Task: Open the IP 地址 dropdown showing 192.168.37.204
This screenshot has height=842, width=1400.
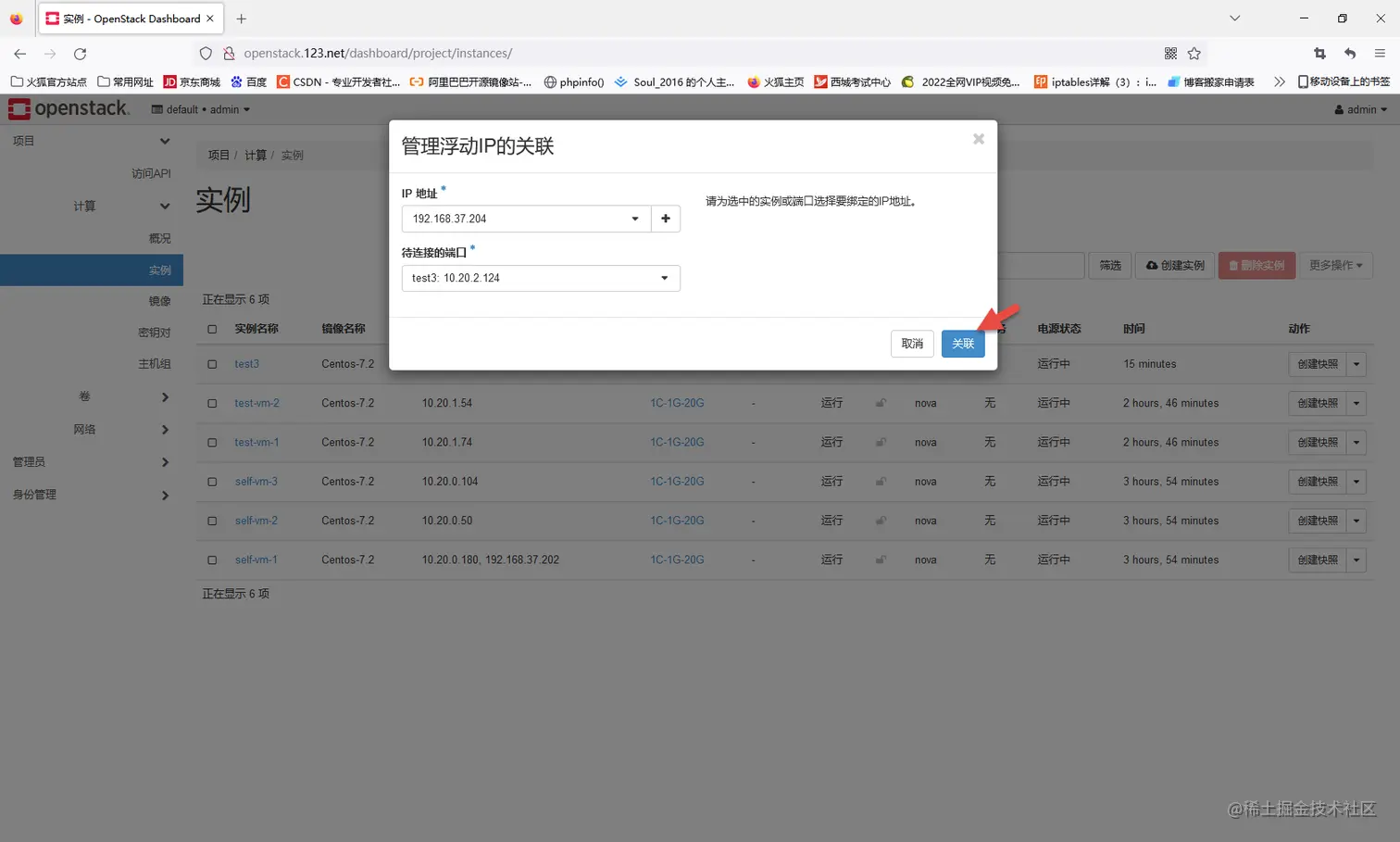Action: 526,219
